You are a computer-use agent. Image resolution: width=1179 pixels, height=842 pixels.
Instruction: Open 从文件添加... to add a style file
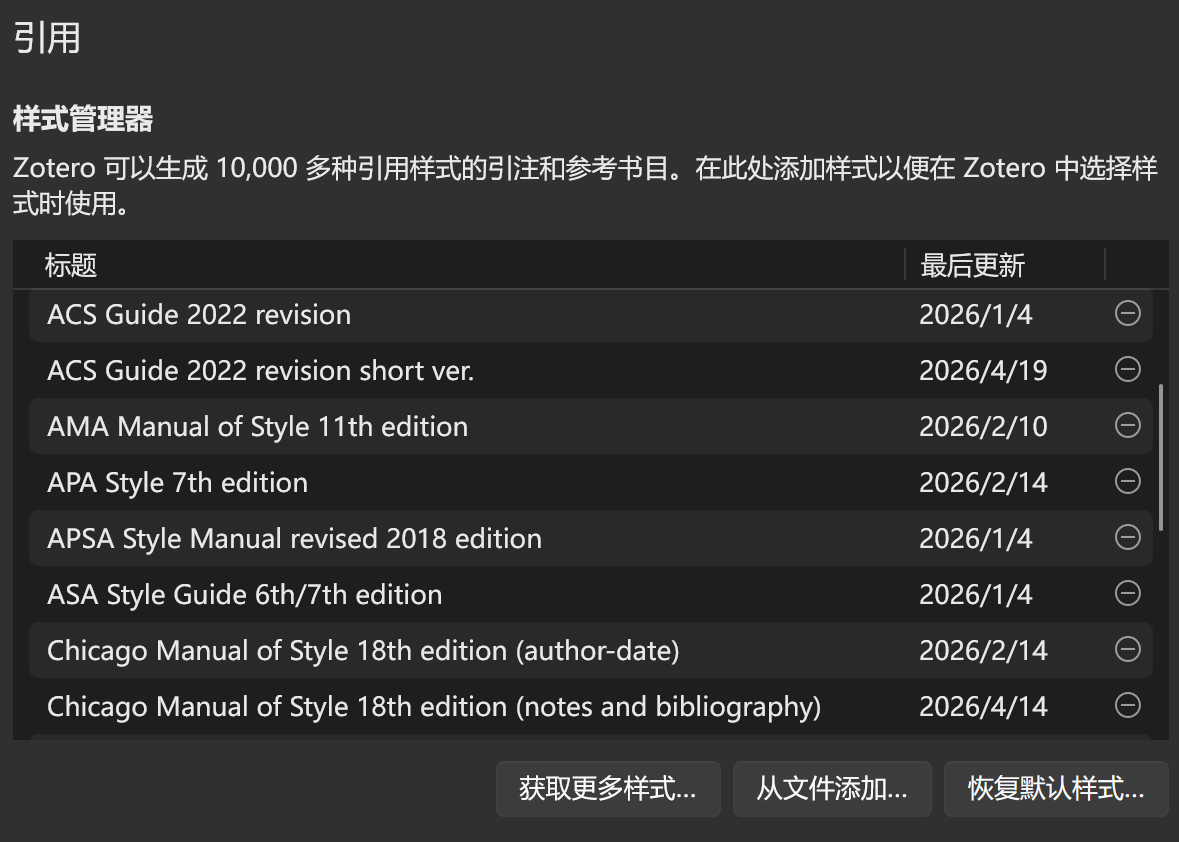point(832,789)
